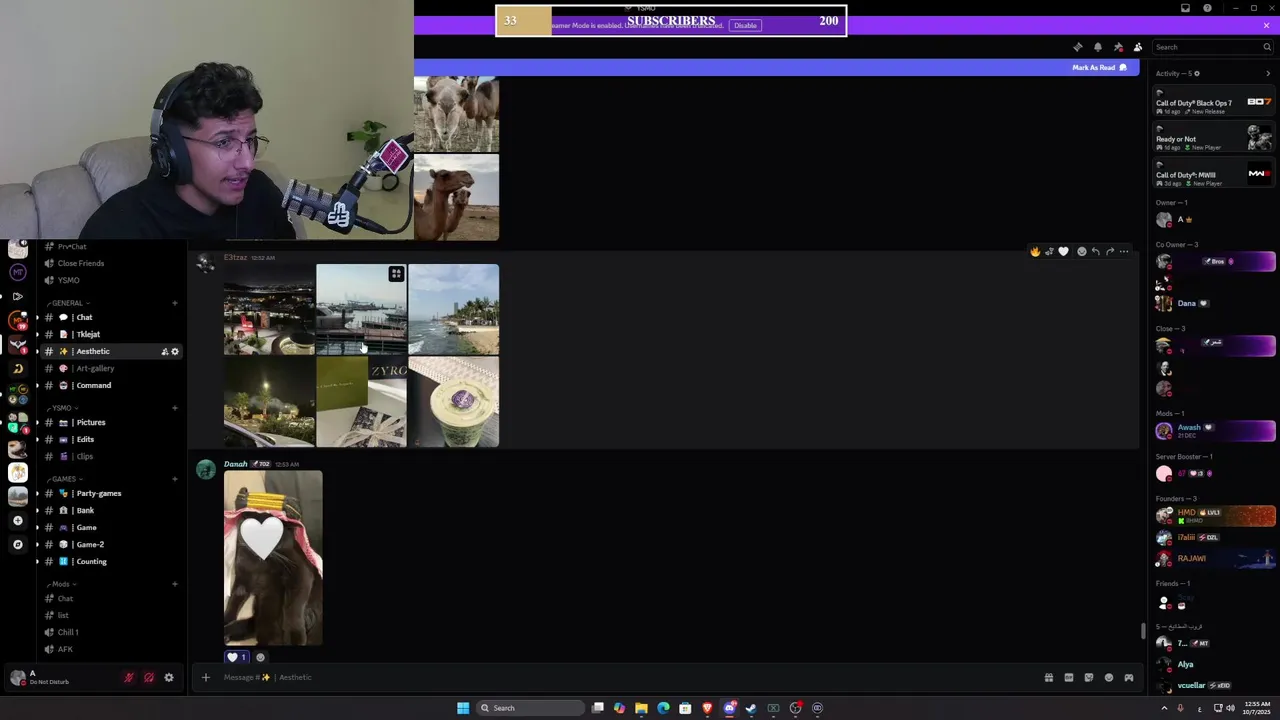Screen dimensions: 1280x720
Task: Focus the Discord Search field
Action: click(1212, 47)
